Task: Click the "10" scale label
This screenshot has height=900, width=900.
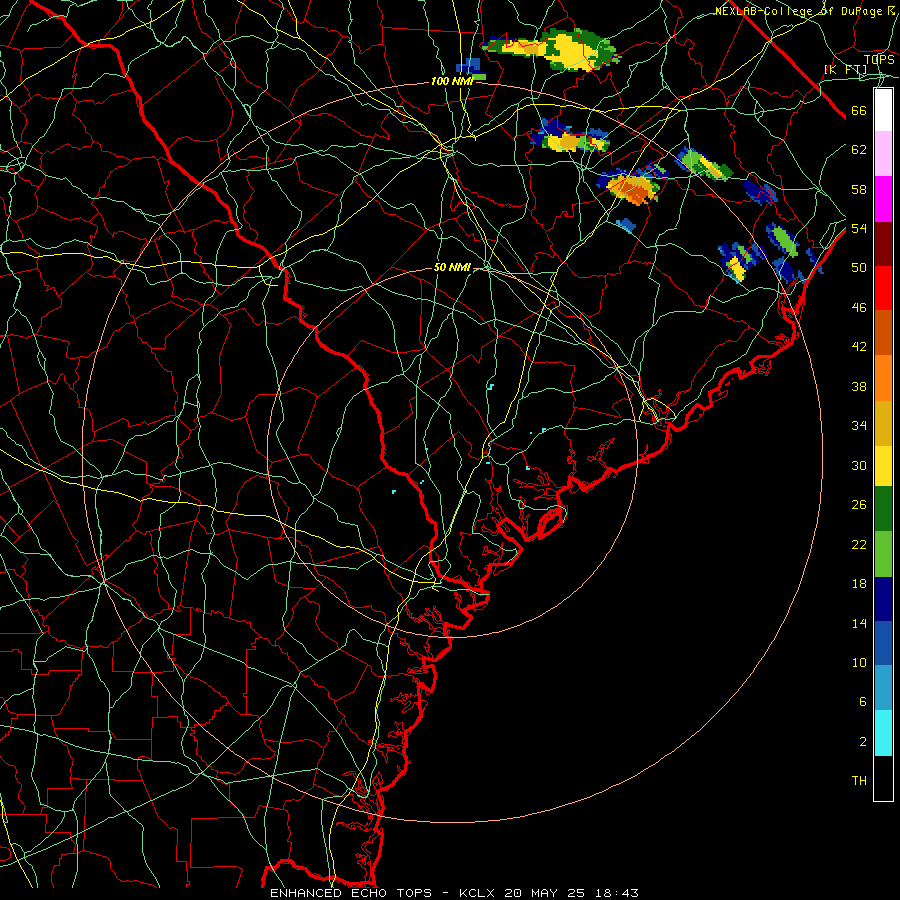Action: [859, 662]
